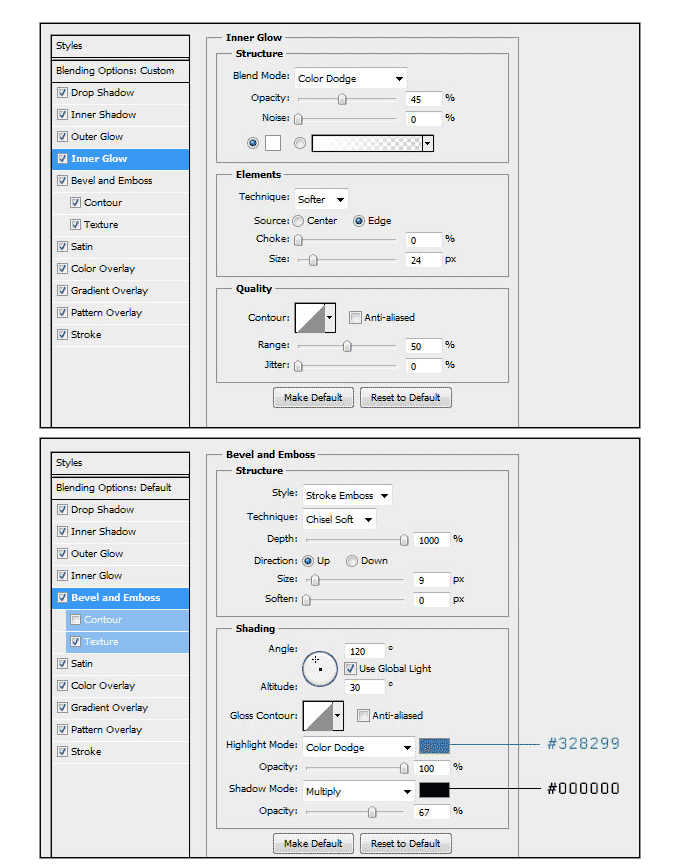Click the bevel Size field showing 9

pos(432,580)
